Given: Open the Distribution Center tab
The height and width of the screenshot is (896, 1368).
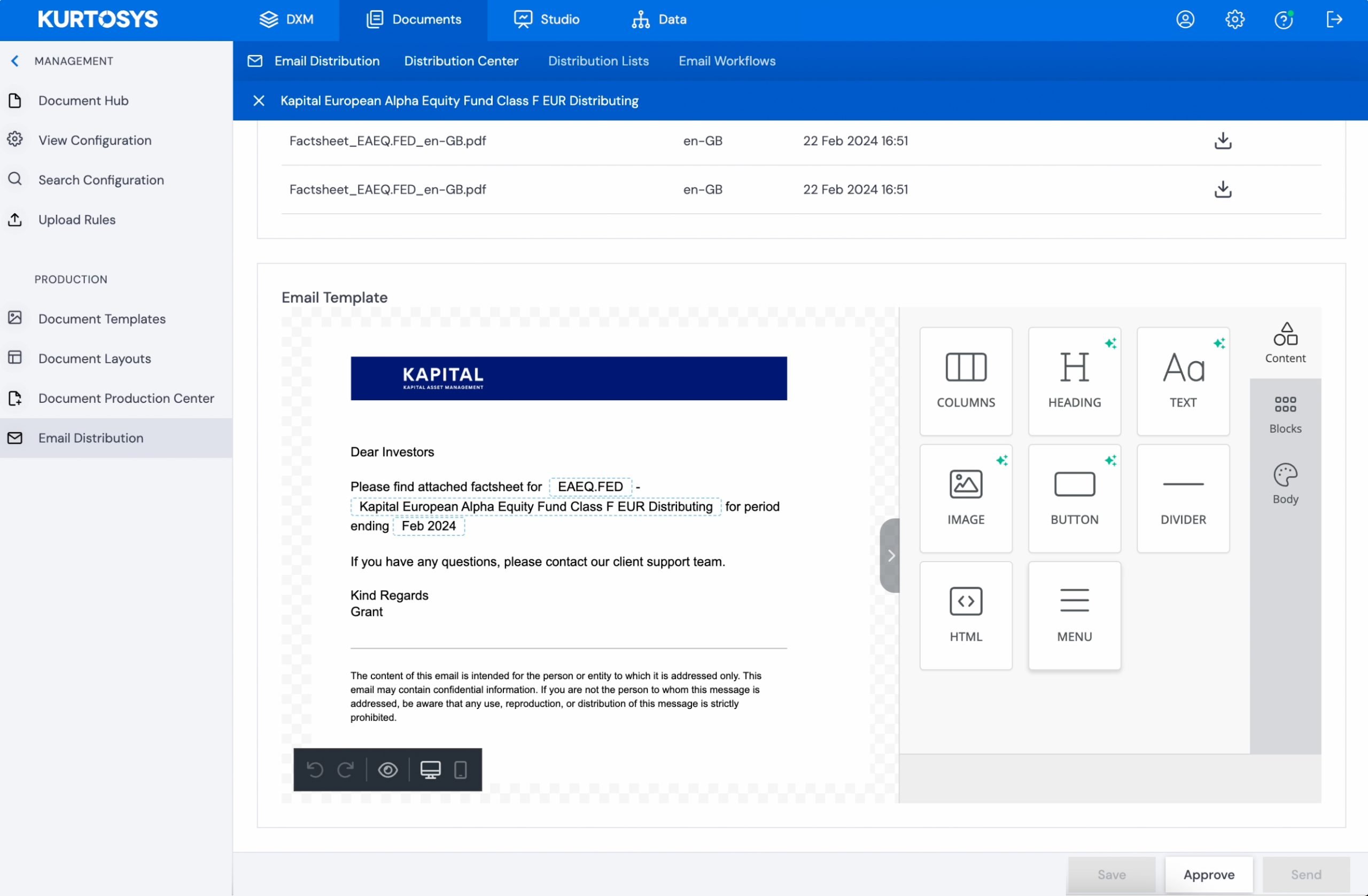Looking at the screenshot, I should click(461, 61).
